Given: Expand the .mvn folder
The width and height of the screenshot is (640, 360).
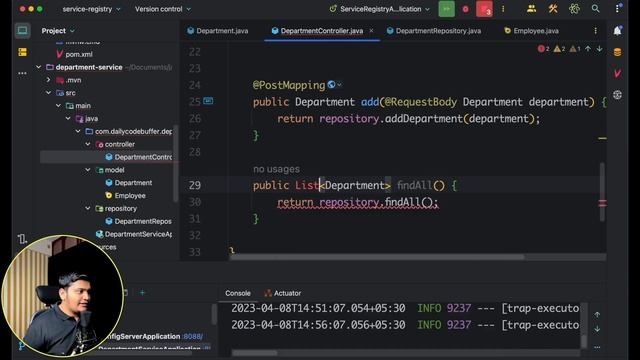Looking at the screenshot, I should (x=49, y=80).
